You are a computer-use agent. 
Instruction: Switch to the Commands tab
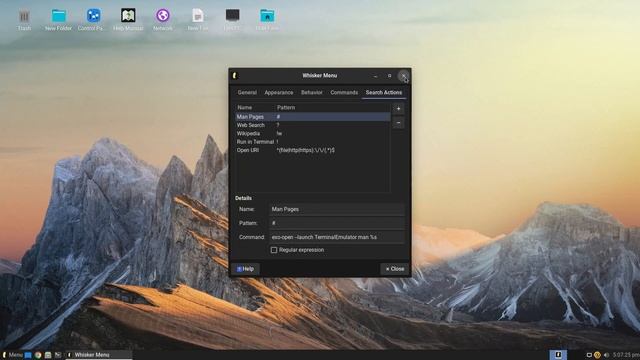344,93
